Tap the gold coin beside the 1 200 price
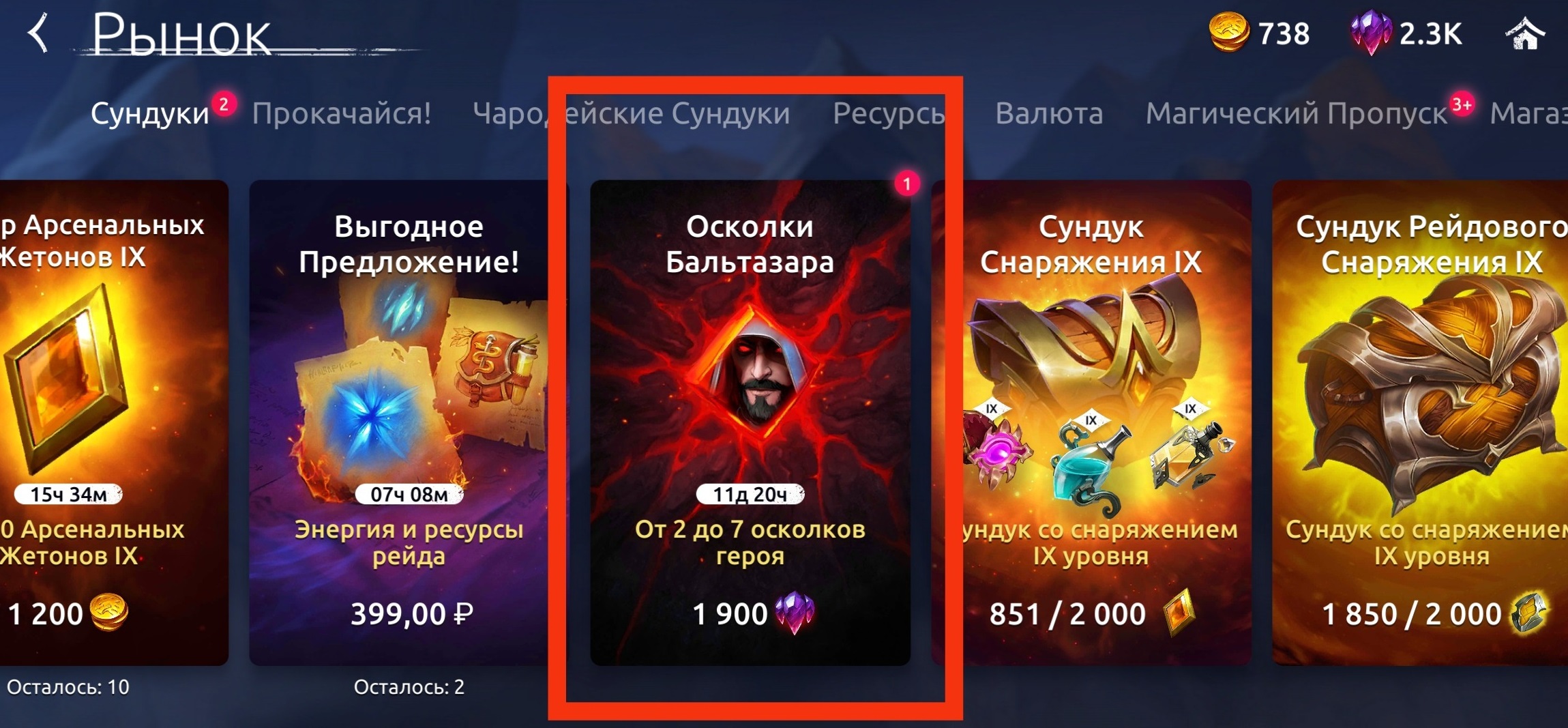1568x728 pixels. click(109, 612)
